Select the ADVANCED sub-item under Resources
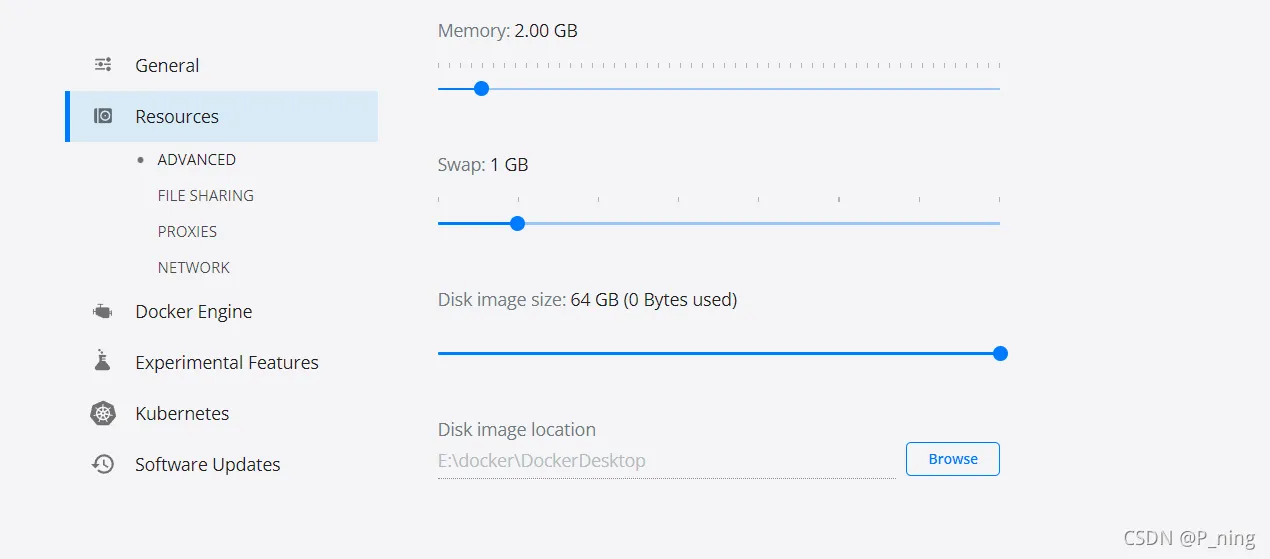 [x=197, y=160]
